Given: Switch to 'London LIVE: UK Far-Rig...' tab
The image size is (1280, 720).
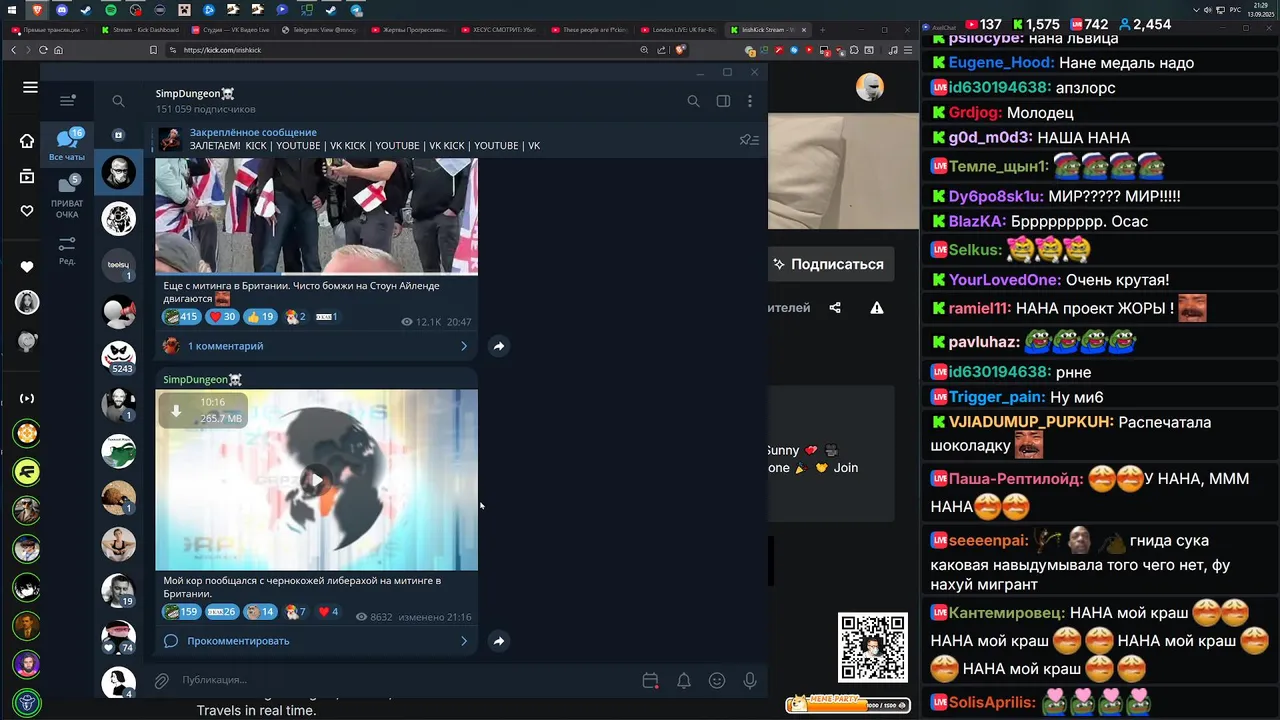Looking at the screenshot, I should (678, 30).
